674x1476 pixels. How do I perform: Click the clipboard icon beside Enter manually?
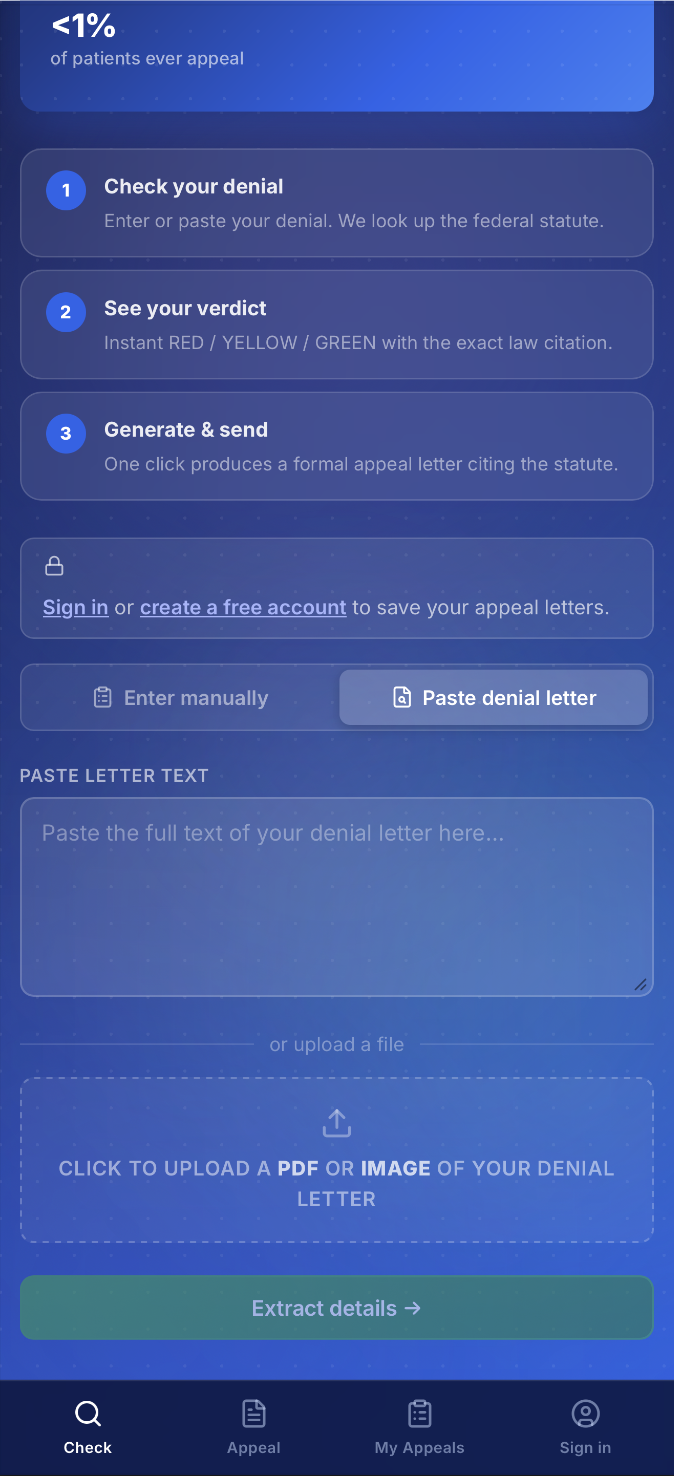[102, 697]
